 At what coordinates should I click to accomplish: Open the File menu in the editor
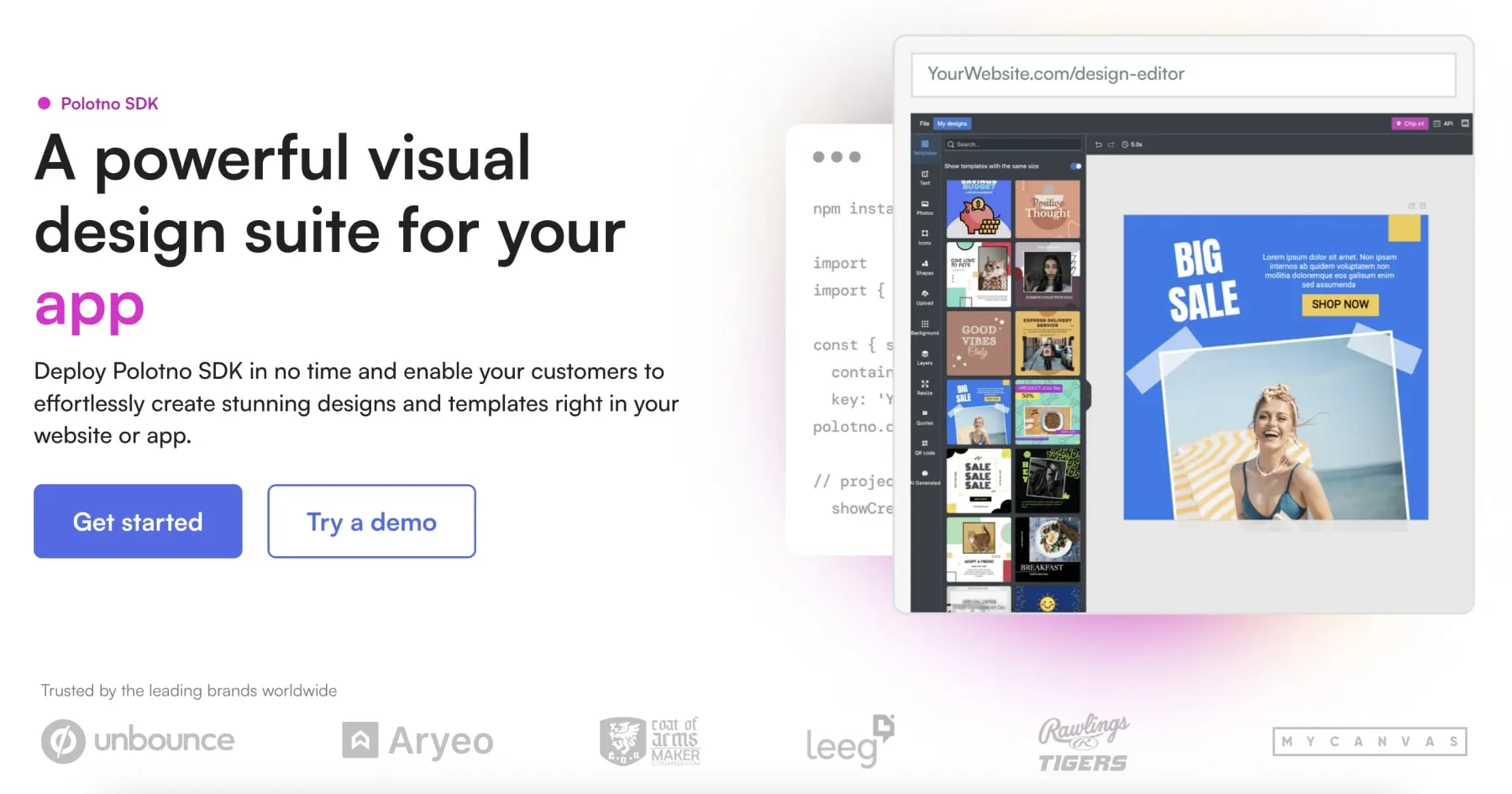[x=922, y=124]
